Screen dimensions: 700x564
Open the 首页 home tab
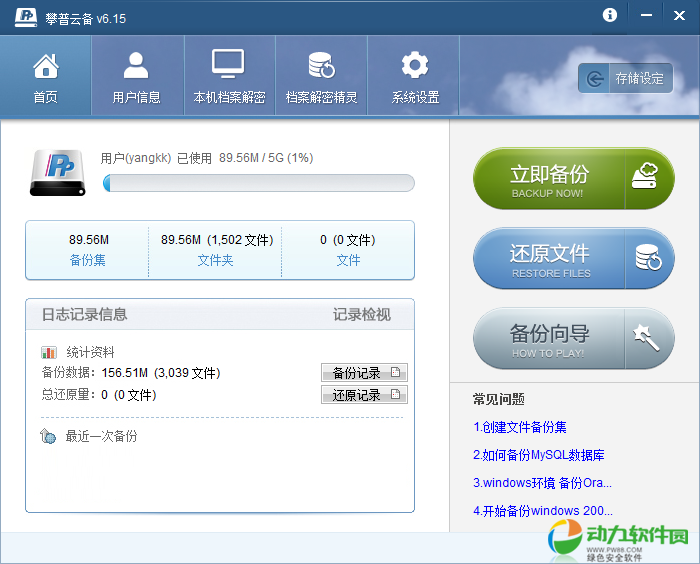pyautogui.click(x=45, y=77)
